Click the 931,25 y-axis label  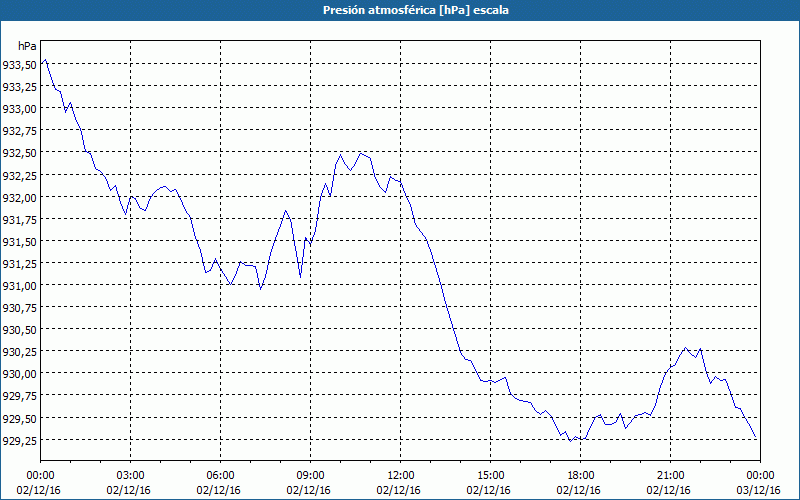[20, 263]
